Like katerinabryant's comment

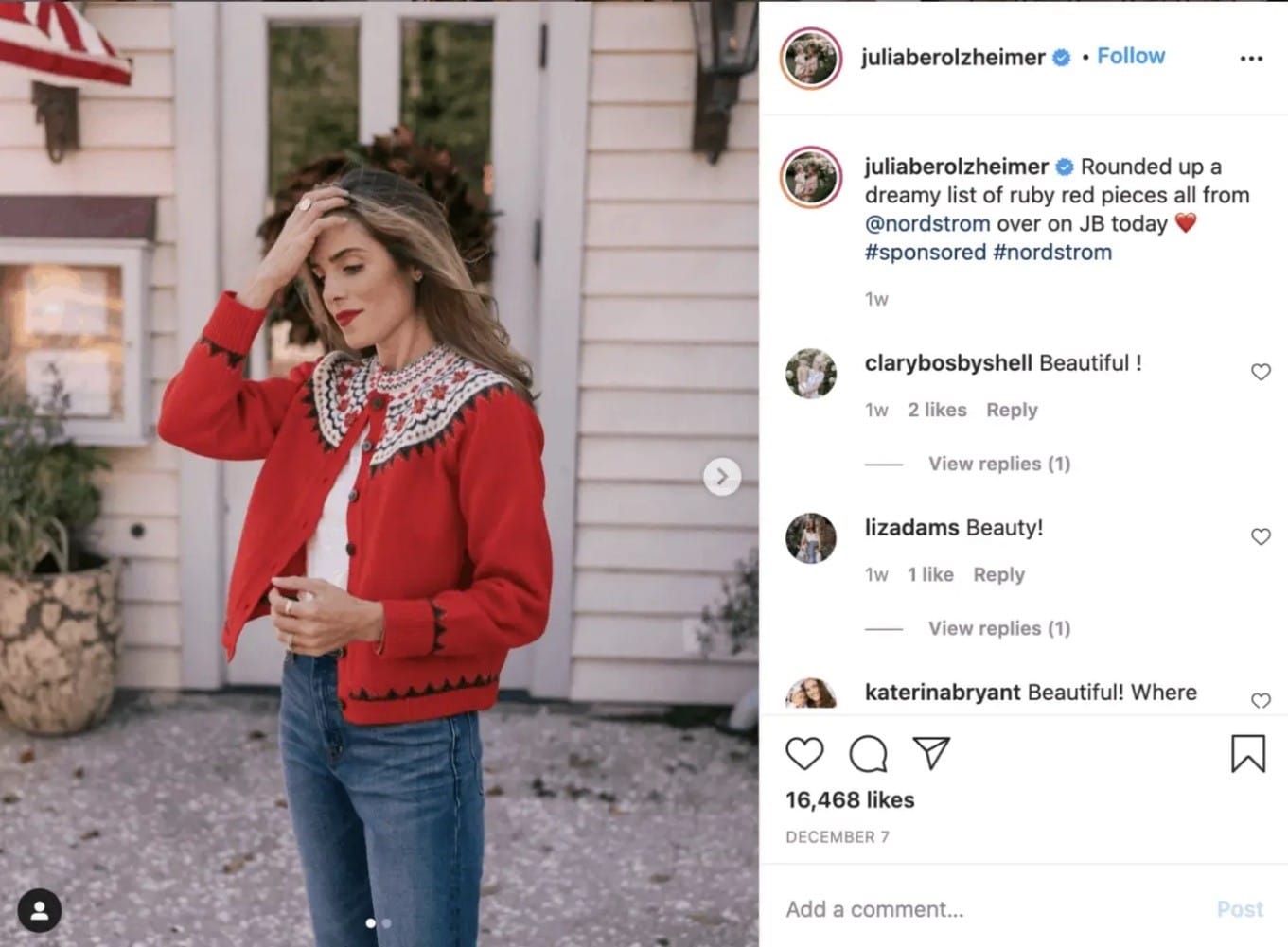(1261, 700)
